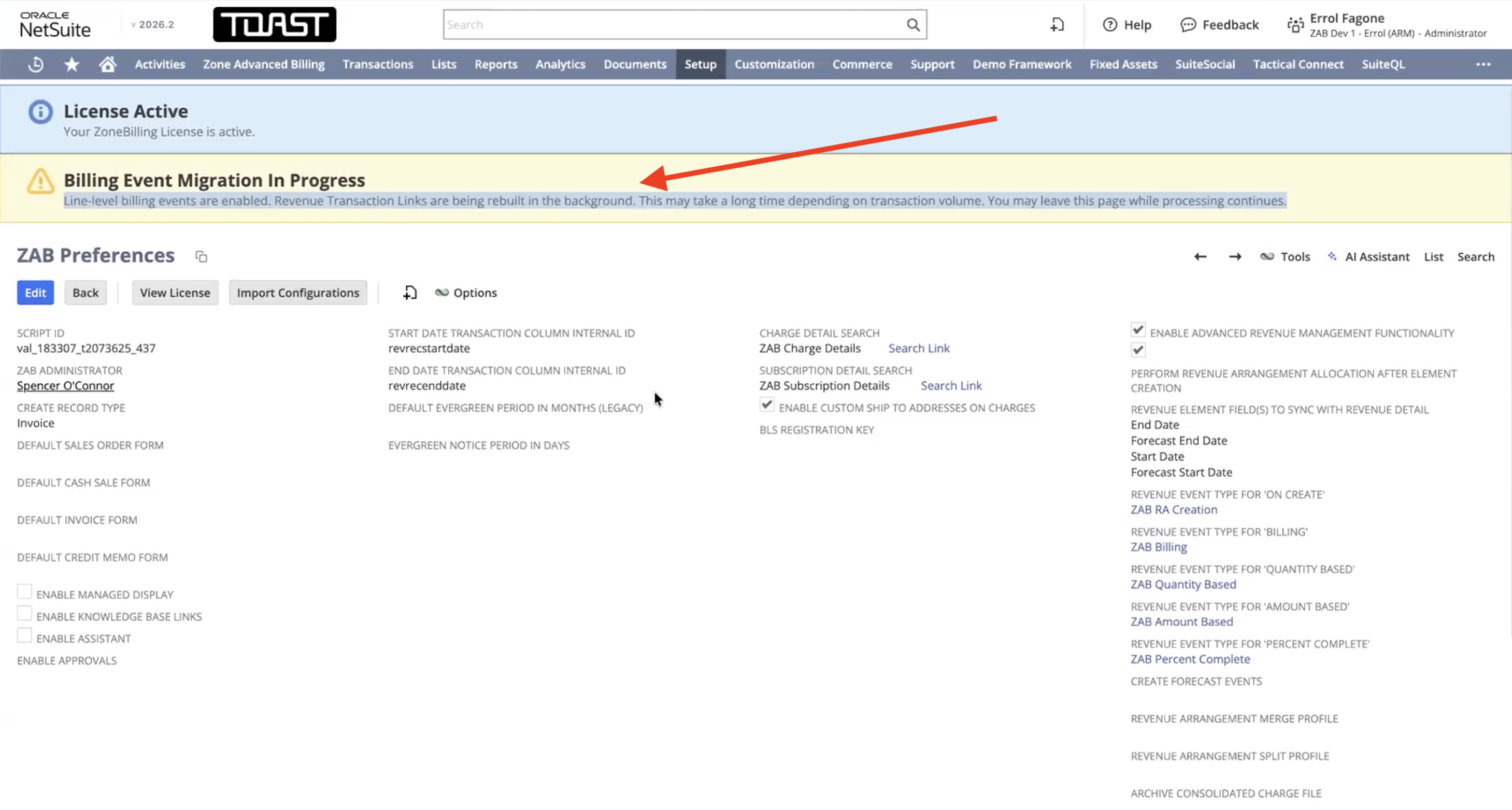Toggle Enable Knowledge Base Links checkbox

click(x=24, y=614)
